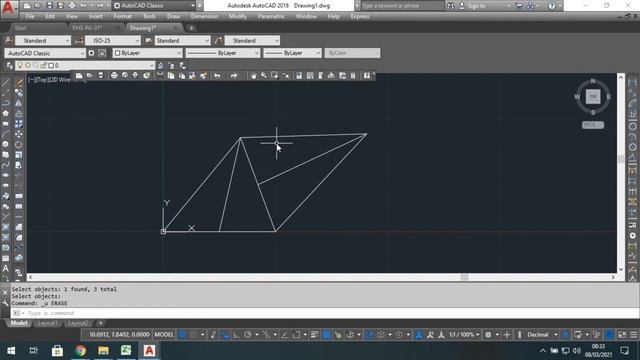The width and height of the screenshot is (640, 360).
Task: Click the Table Style icon
Action: [149, 40]
